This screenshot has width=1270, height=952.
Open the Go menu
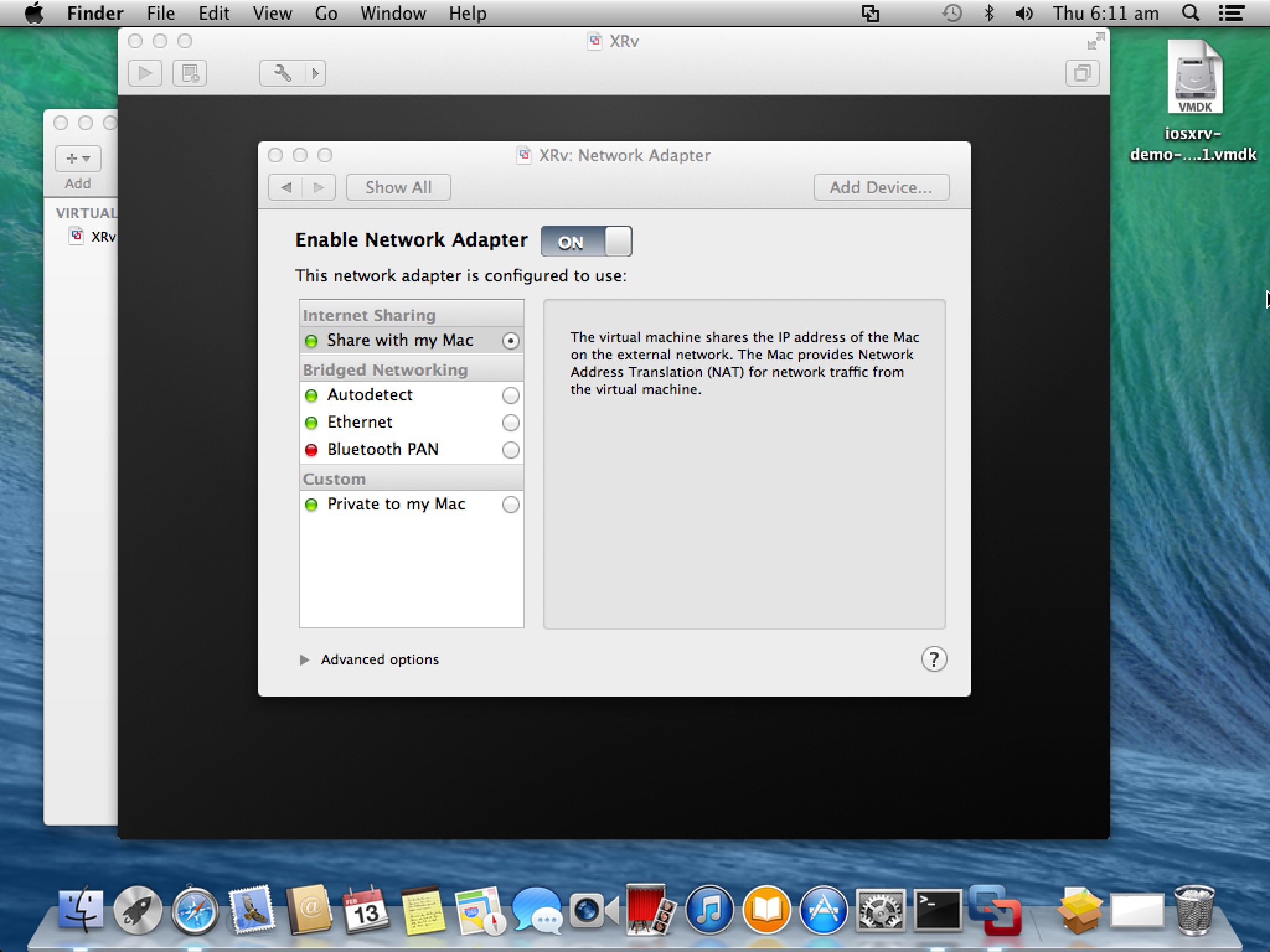(x=326, y=13)
